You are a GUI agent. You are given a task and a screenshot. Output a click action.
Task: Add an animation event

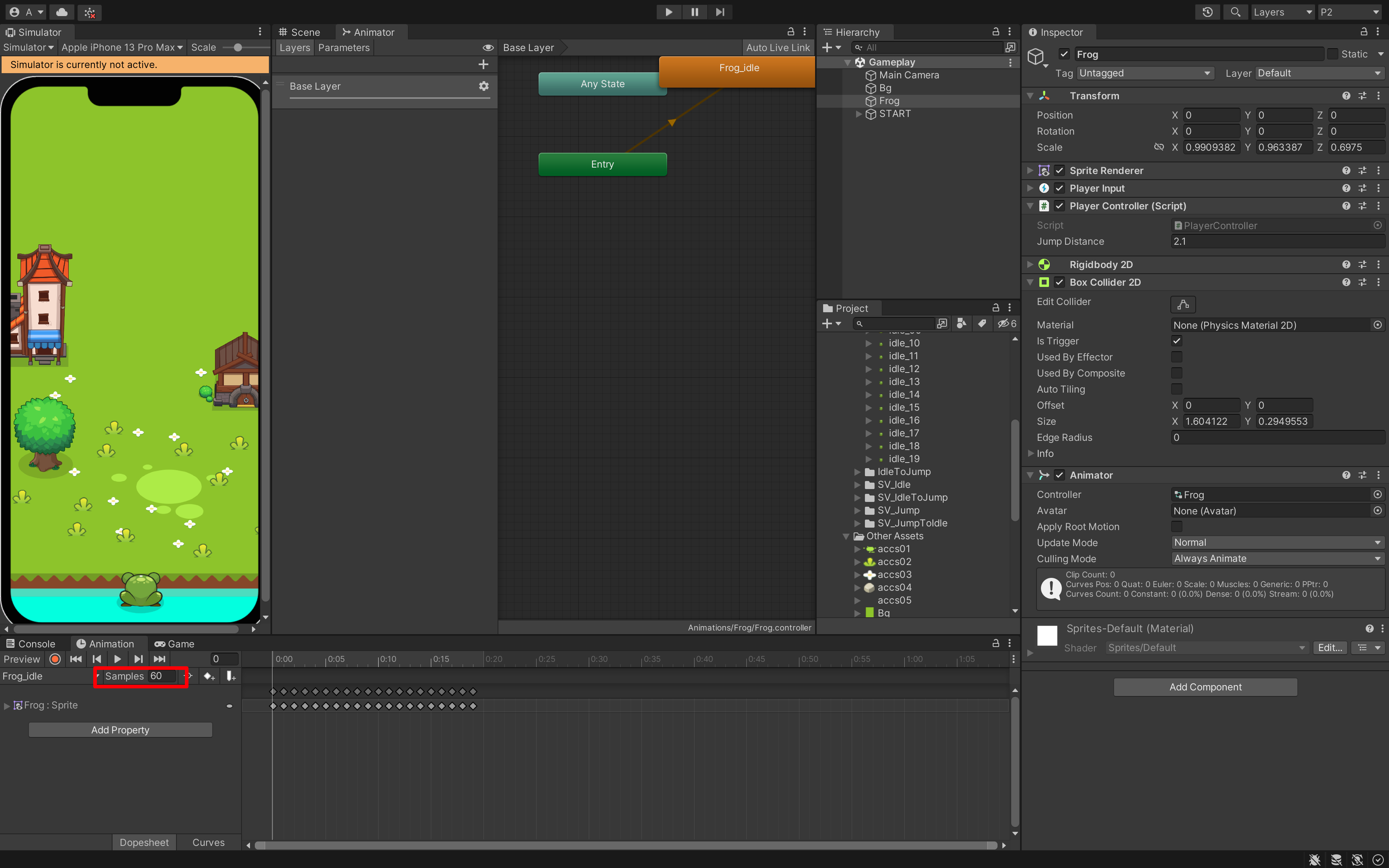click(231, 676)
